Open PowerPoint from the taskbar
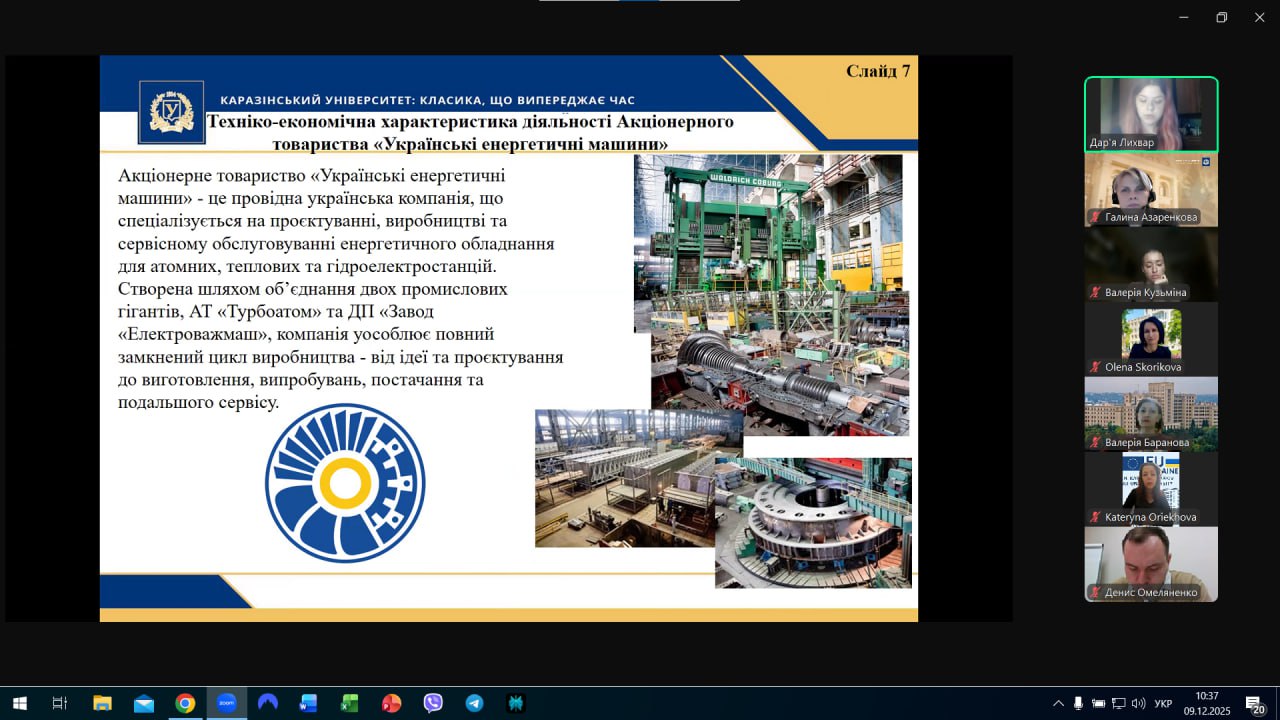The height and width of the screenshot is (720, 1280). 391,703
